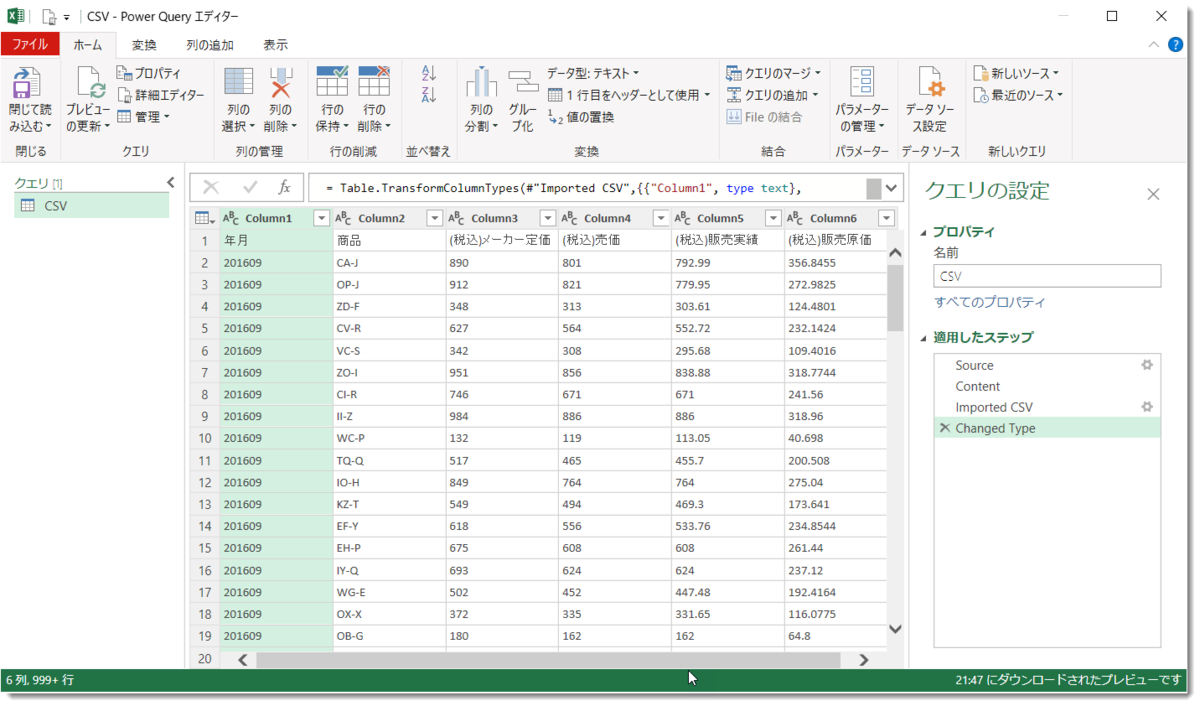Open the New Source (新しいソース) dropdown
The height and width of the screenshot is (706, 1200).
(1016, 73)
